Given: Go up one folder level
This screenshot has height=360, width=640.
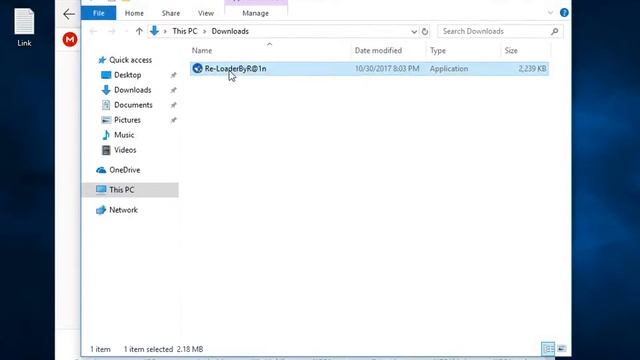Looking at the screenshot, I should click(139, 31).
